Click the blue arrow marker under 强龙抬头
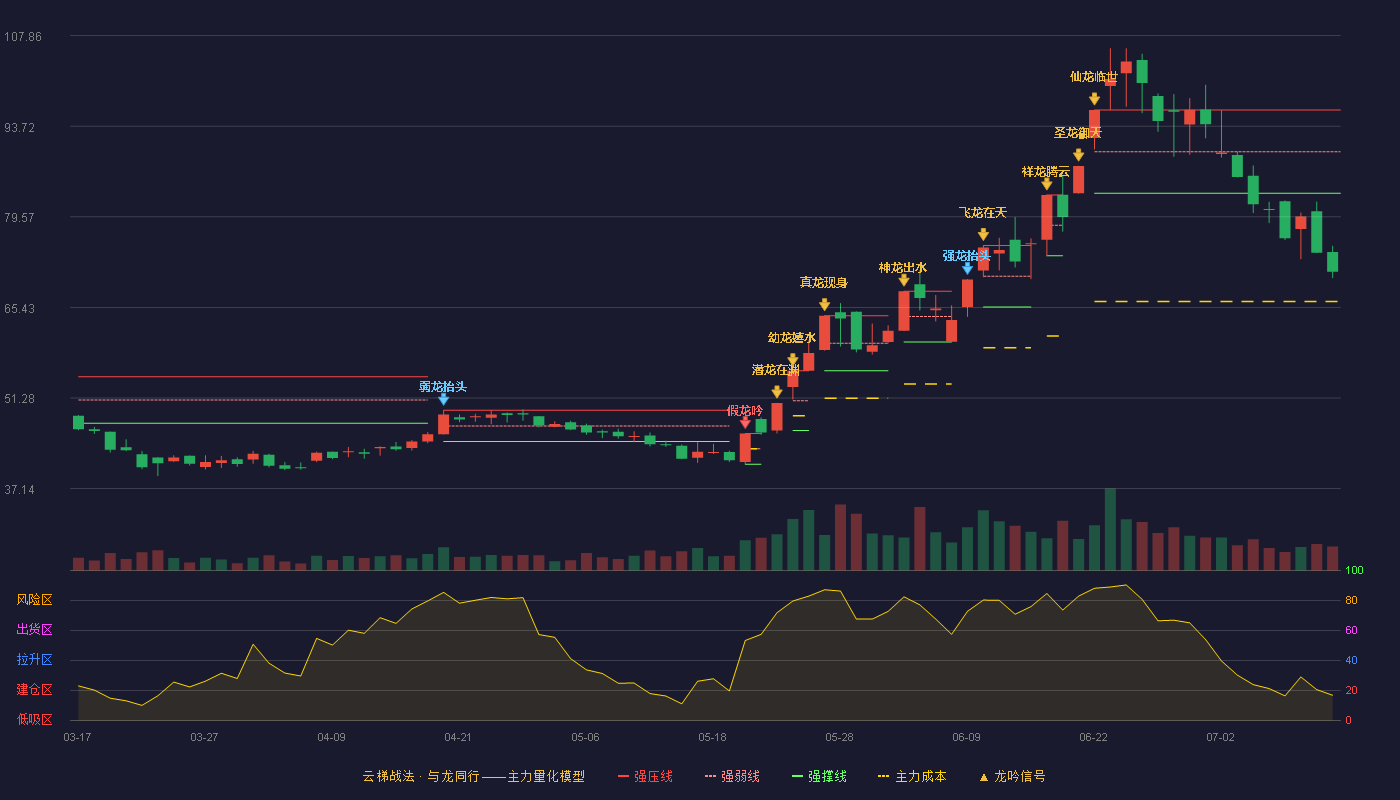The height and width of the screenshot is (800, 1400). (967, 268)
